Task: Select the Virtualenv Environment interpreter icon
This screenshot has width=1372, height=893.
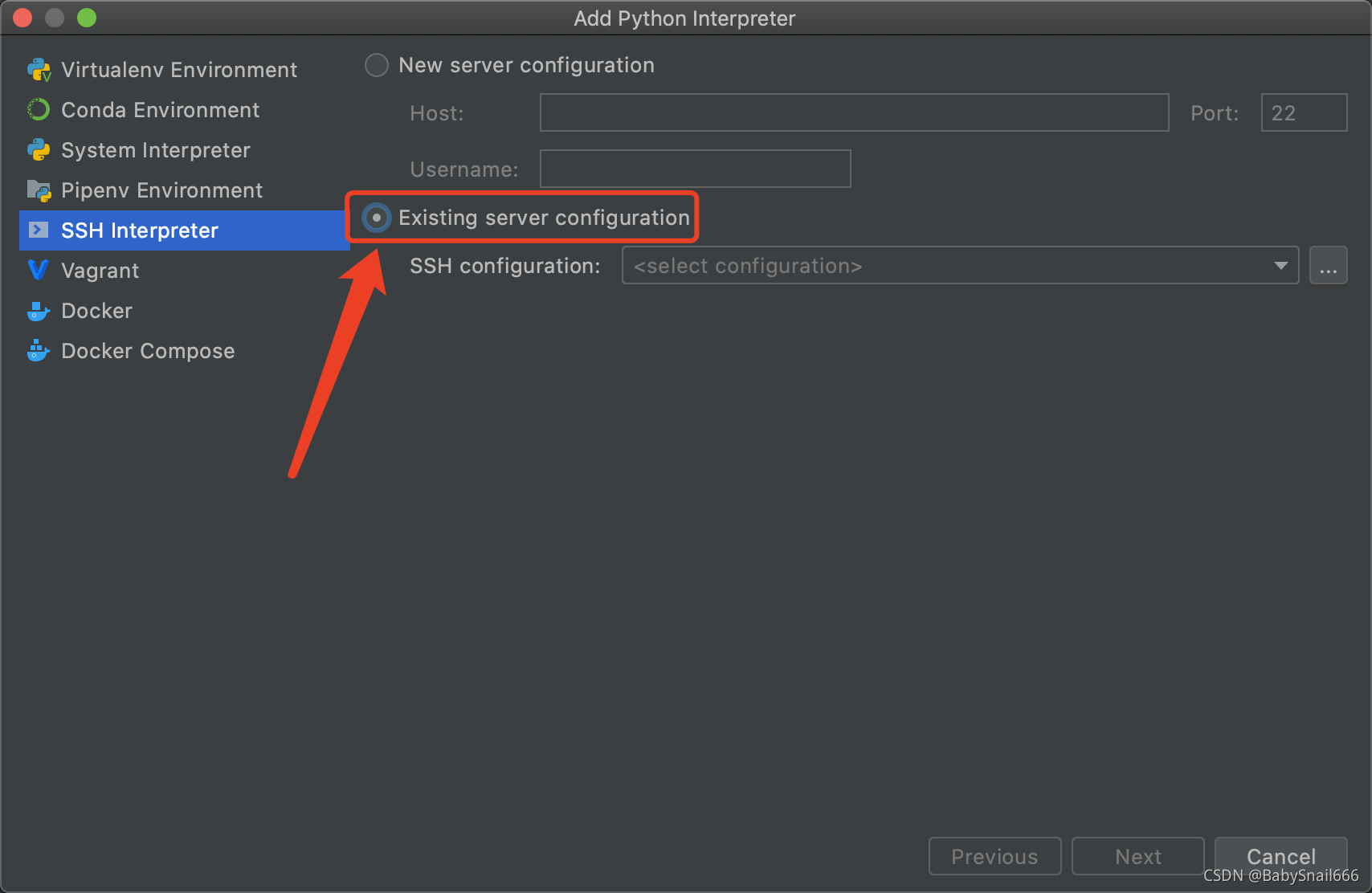Action: 38,69
